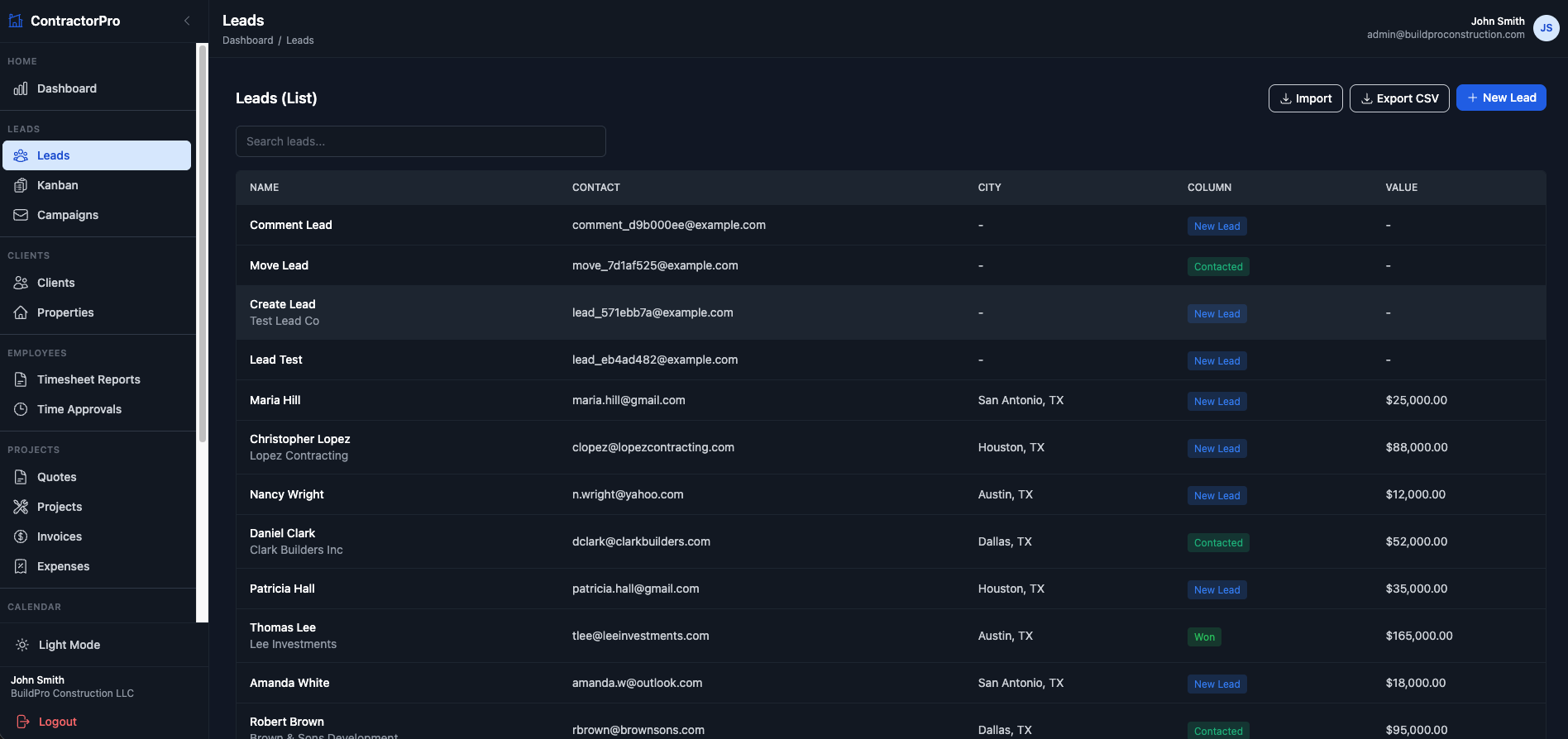Open lead Patricia Hall

click(x=282, y=589)
